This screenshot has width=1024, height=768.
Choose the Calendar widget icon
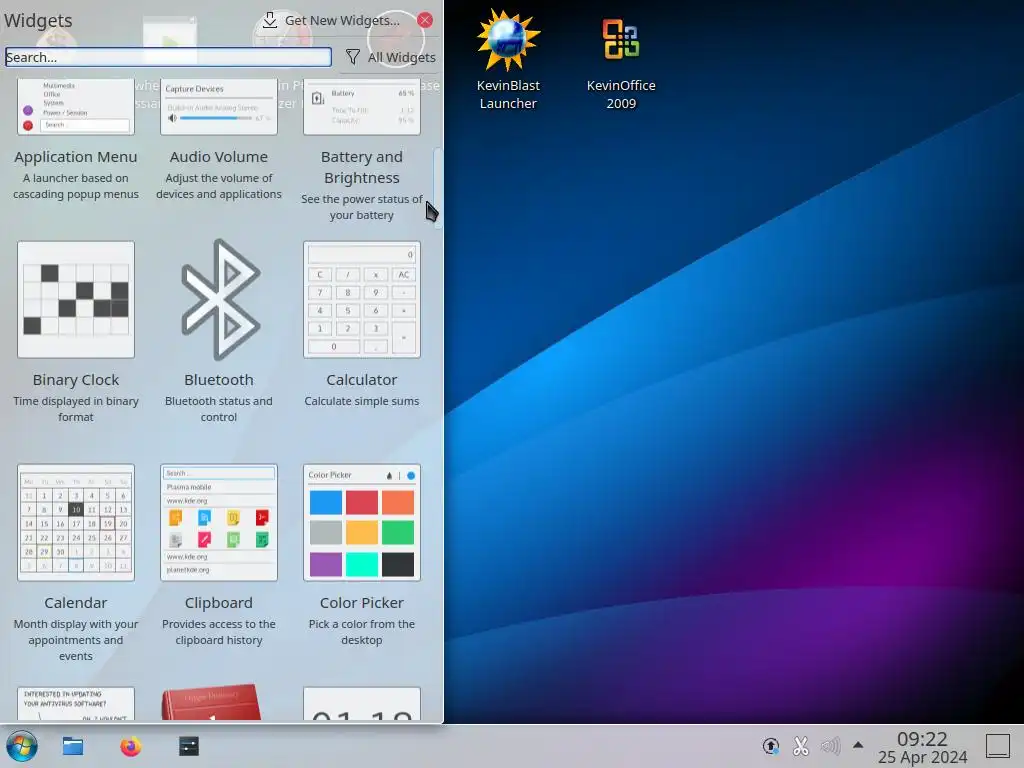[x=76, y=522]
